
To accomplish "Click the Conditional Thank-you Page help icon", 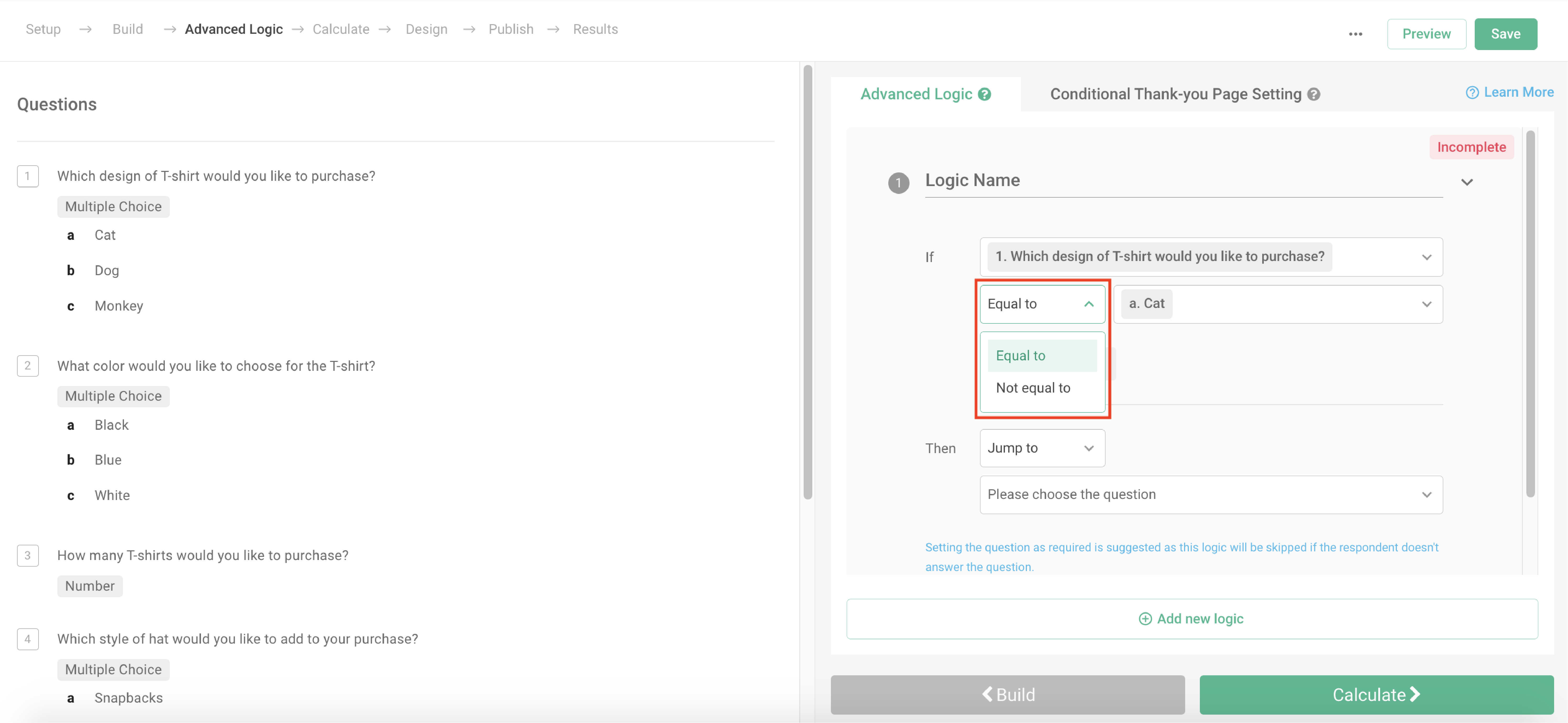I will point(1314,94).
